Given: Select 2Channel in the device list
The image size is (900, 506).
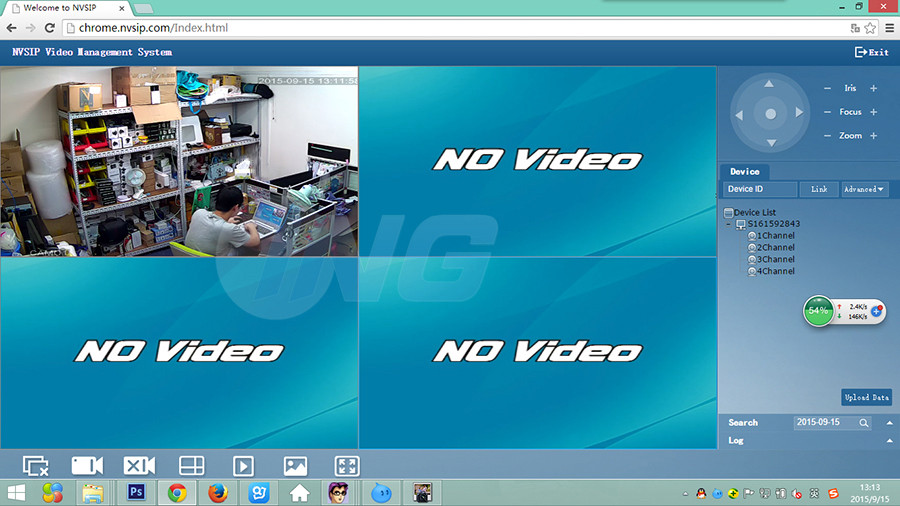Looking at the screenshot, I should 775,247.
